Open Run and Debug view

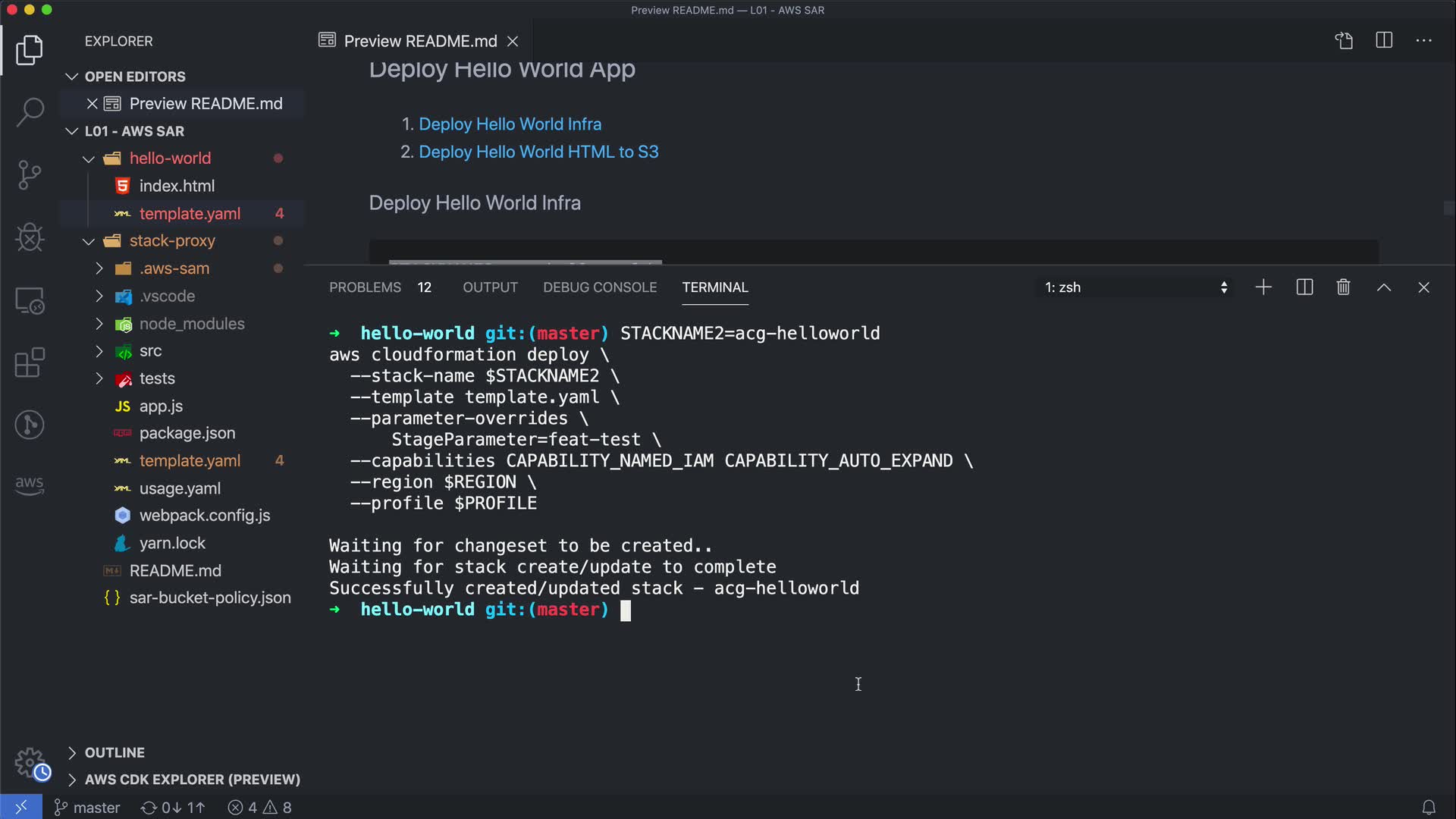pos(30,237)
